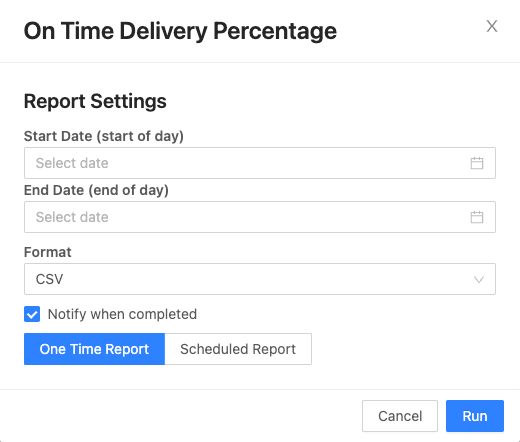Click the CSV selected value text

(x=49, y=279)
